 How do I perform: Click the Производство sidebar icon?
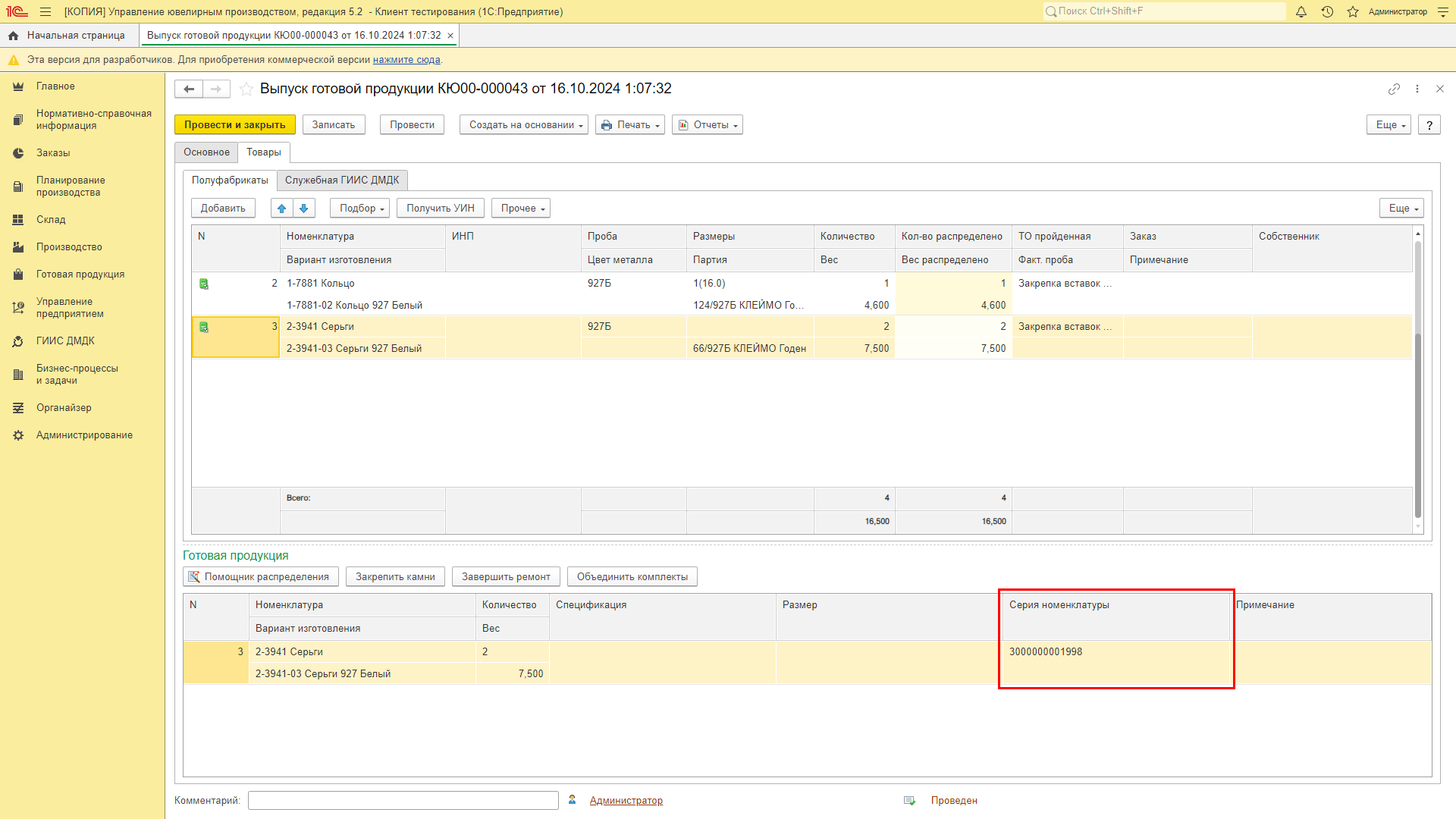pos(18,247)
